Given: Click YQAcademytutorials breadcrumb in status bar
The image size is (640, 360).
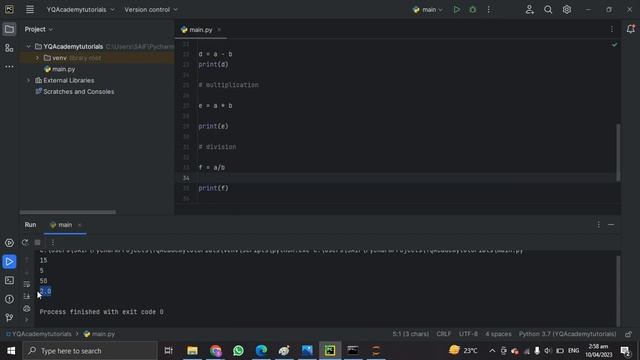Looking at the screenshot, I should [x=38, y=334].
